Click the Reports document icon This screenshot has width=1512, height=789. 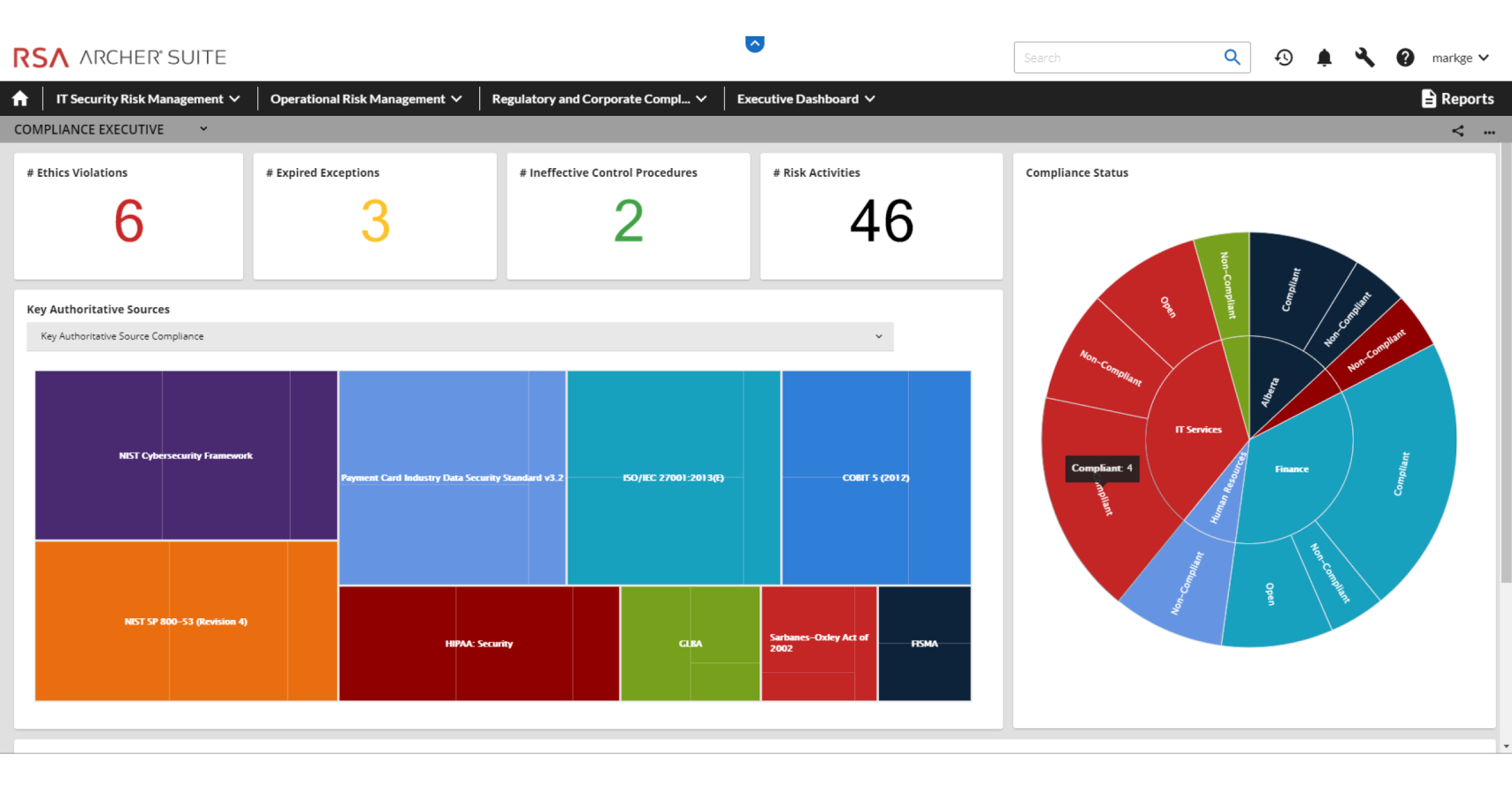point(1428,99)
